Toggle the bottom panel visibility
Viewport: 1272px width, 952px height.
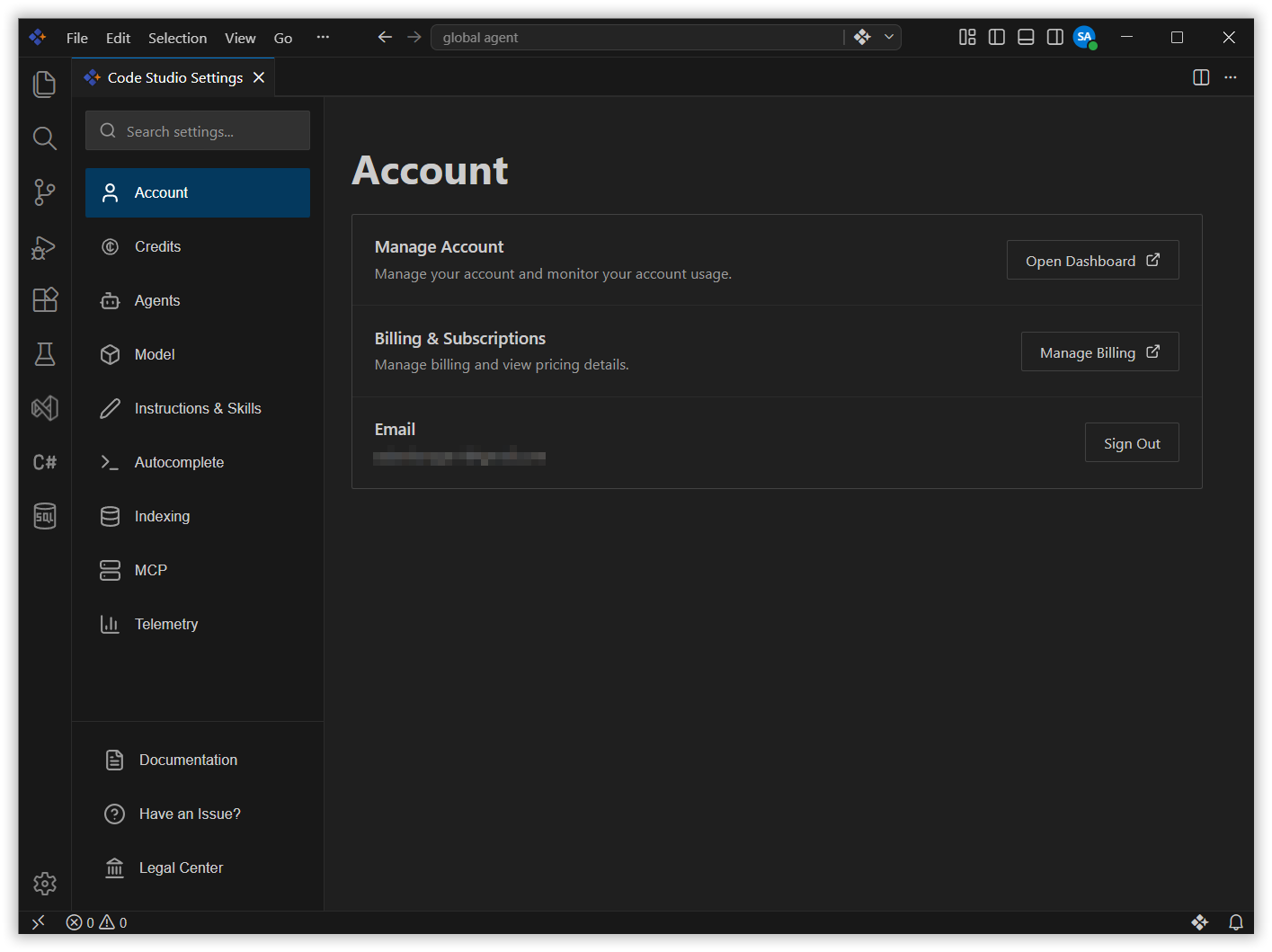pyautogui.click(x=1026, y=37)
